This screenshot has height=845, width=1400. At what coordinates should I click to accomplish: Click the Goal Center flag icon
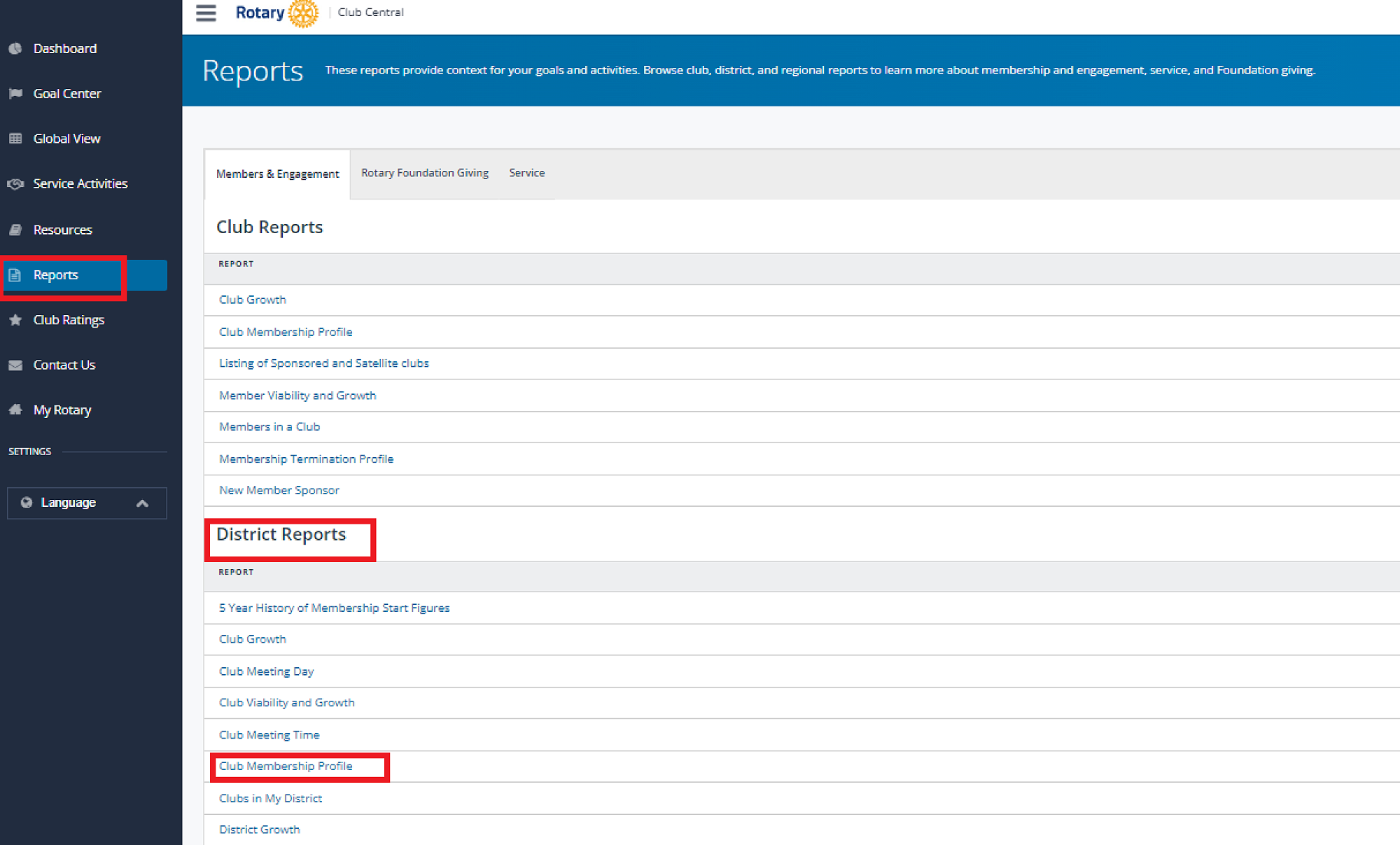pos(15,93)
